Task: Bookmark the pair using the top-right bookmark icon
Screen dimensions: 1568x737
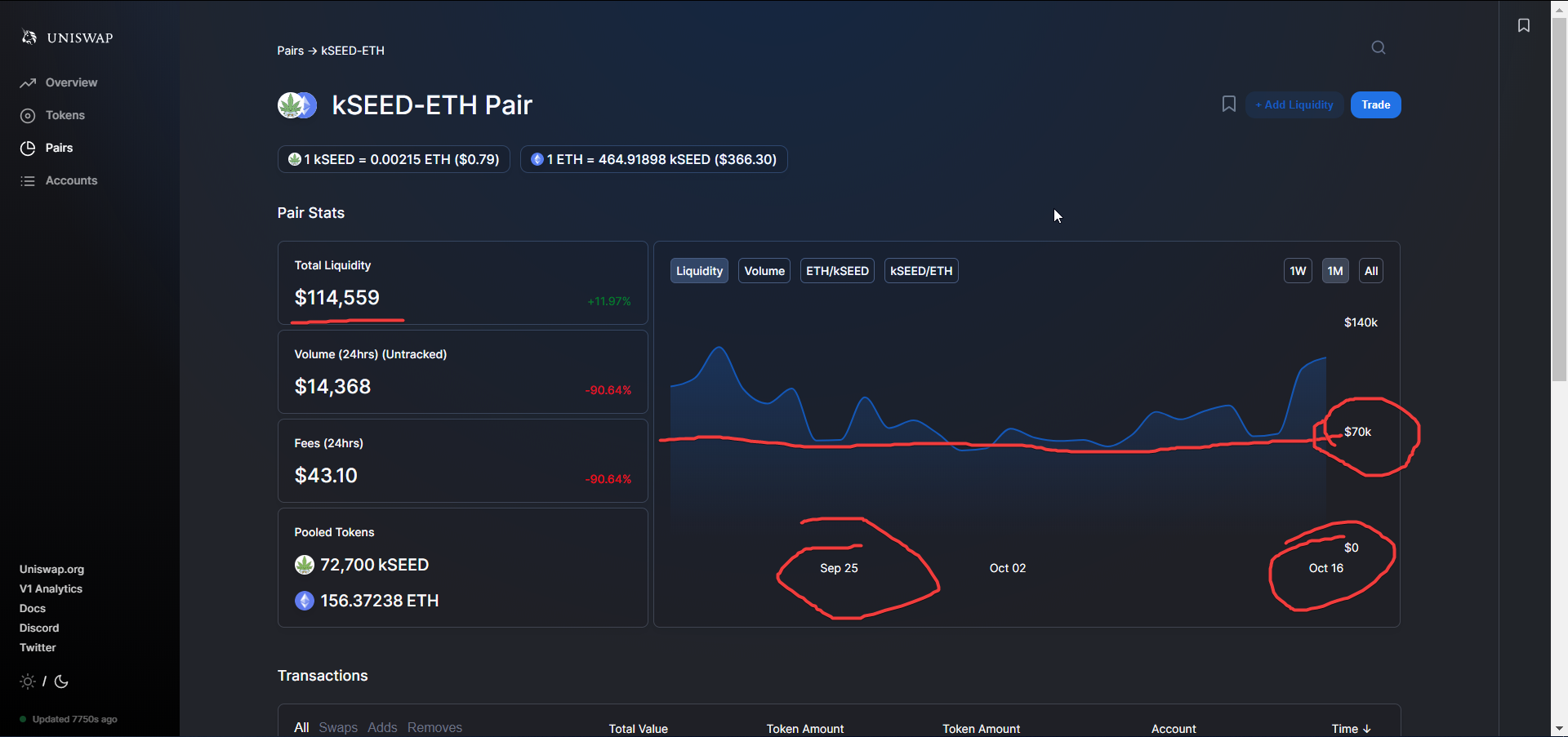Action: (x=1524, y=25)
